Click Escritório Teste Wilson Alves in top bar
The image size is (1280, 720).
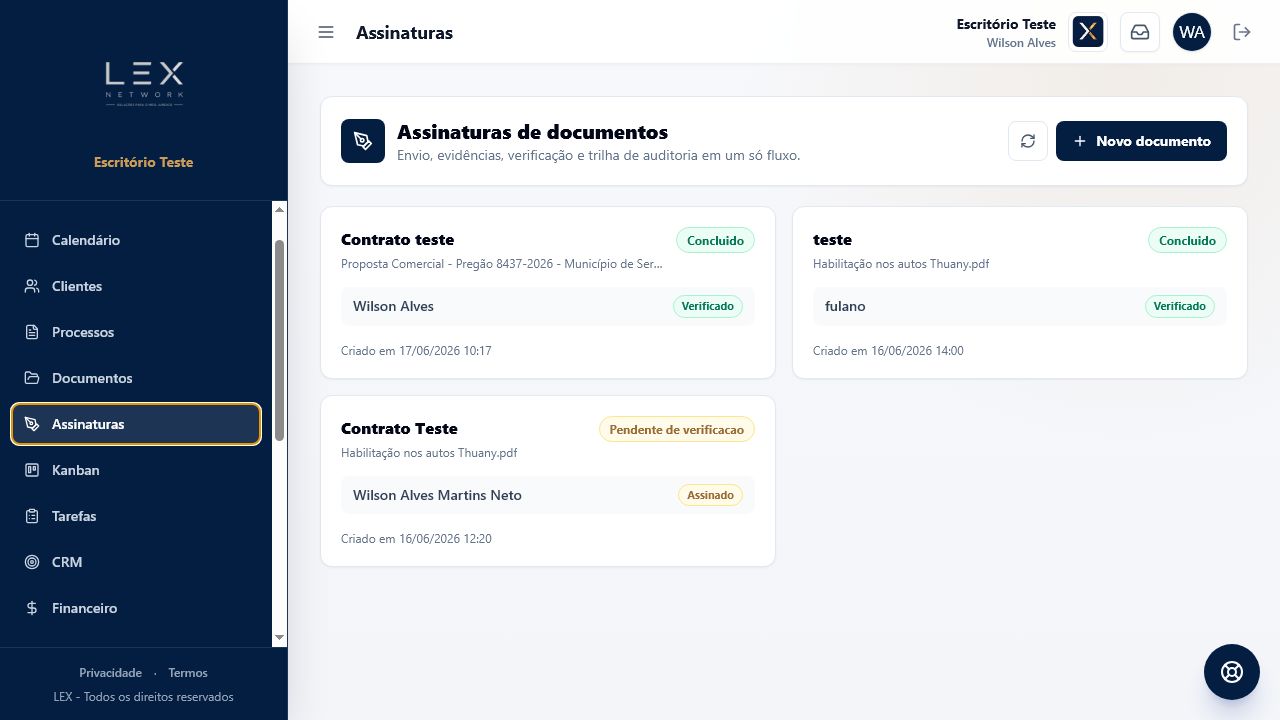1006,33
